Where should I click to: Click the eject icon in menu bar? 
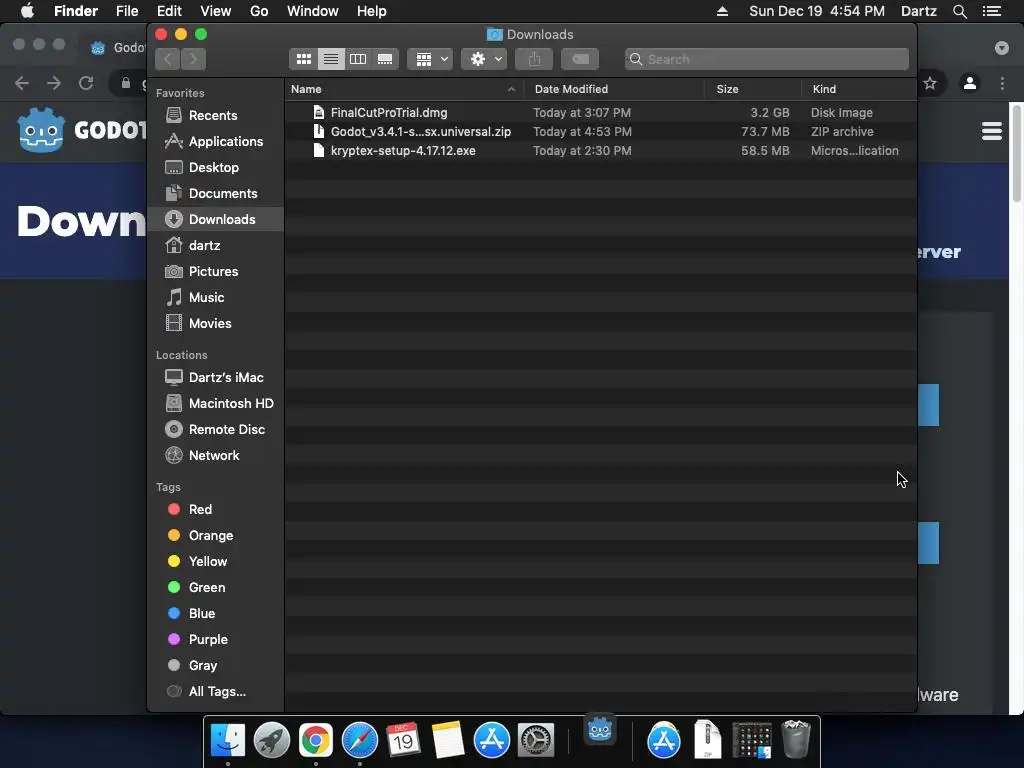722,11
